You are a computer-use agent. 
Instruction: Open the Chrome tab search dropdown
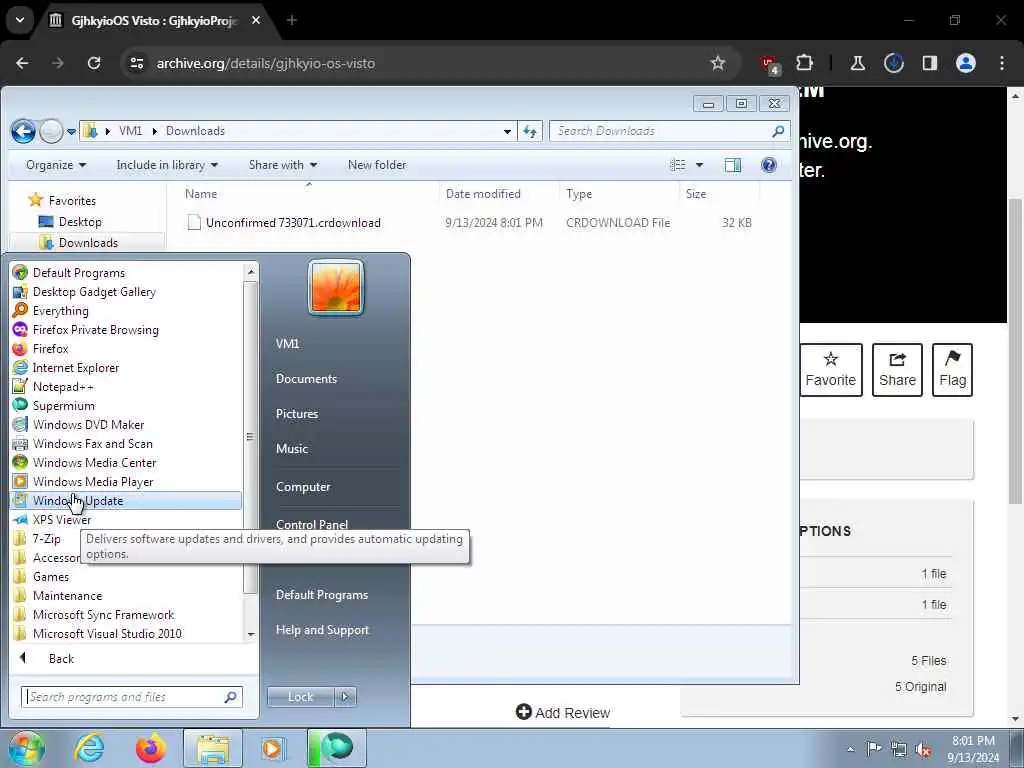(x=20, y=20)
